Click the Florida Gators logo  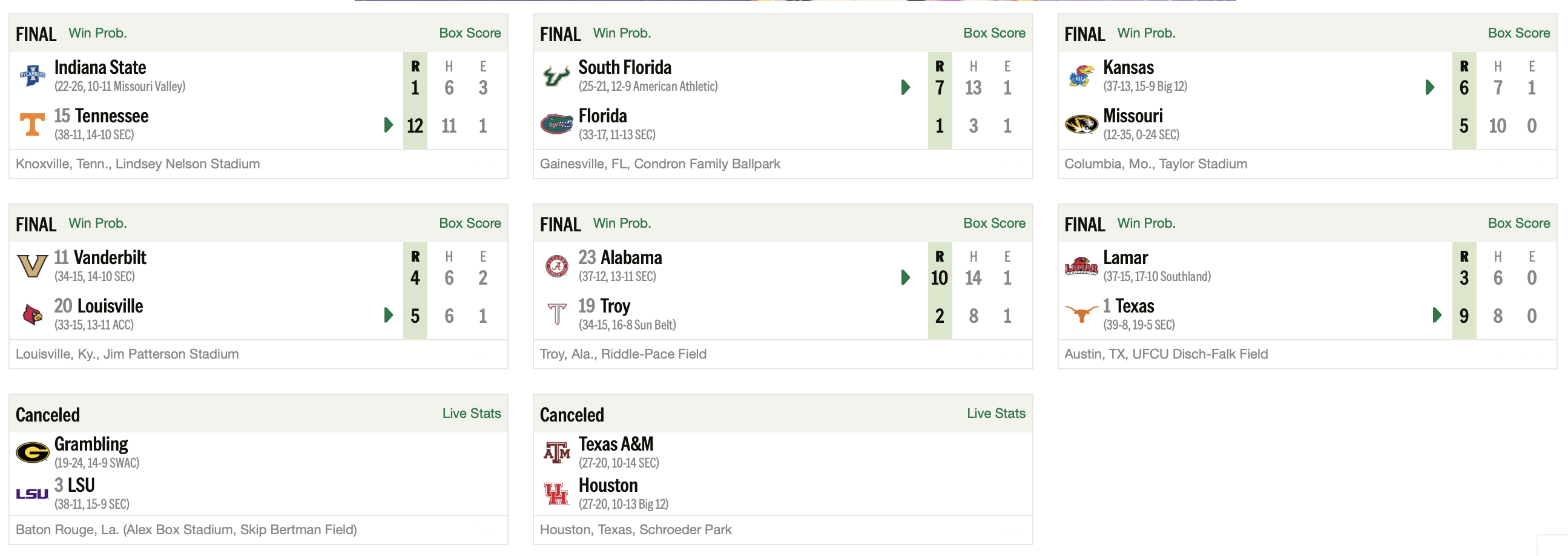point(556,124)
